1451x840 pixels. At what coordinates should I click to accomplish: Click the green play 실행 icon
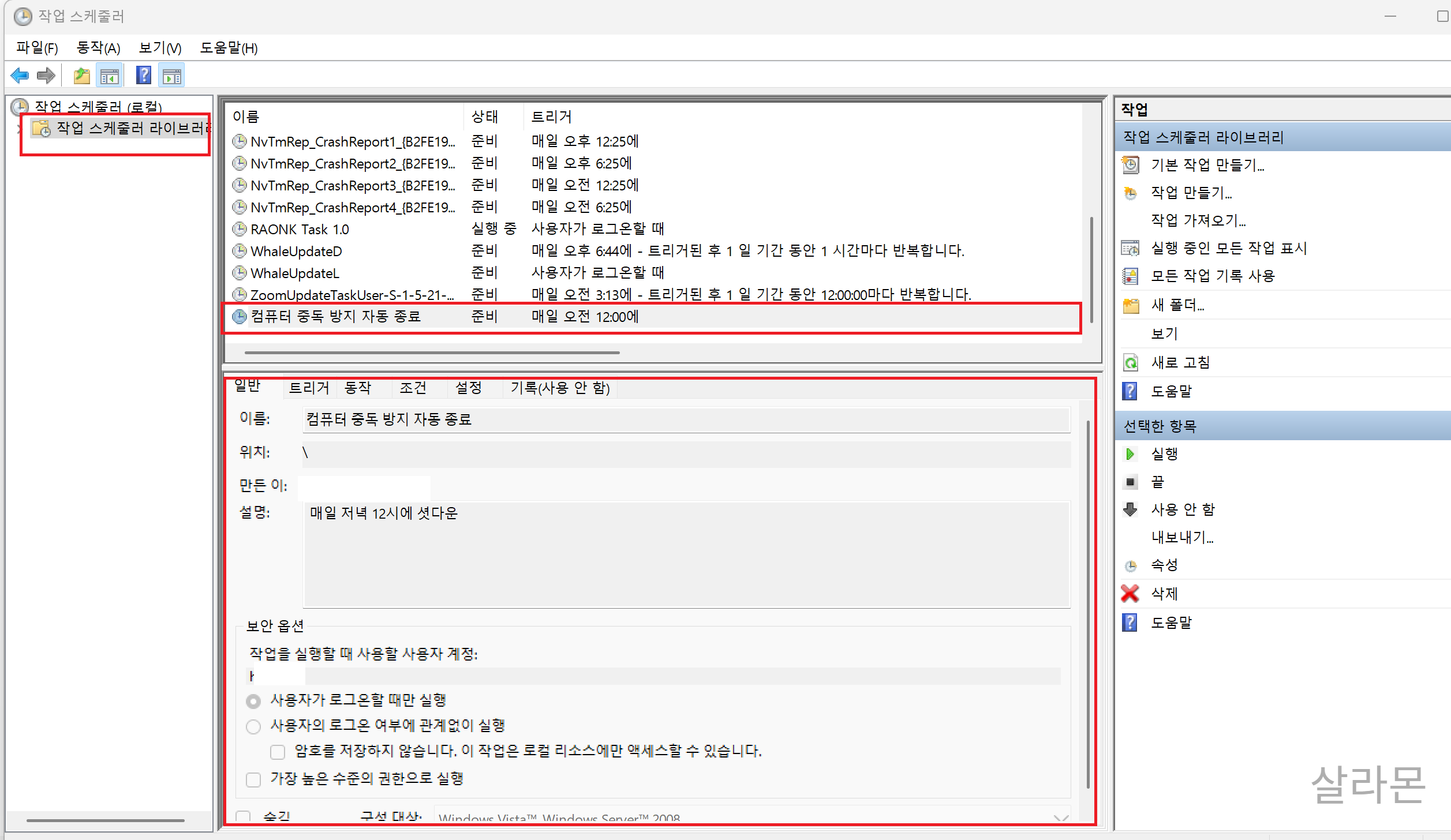pos(1130,454)
